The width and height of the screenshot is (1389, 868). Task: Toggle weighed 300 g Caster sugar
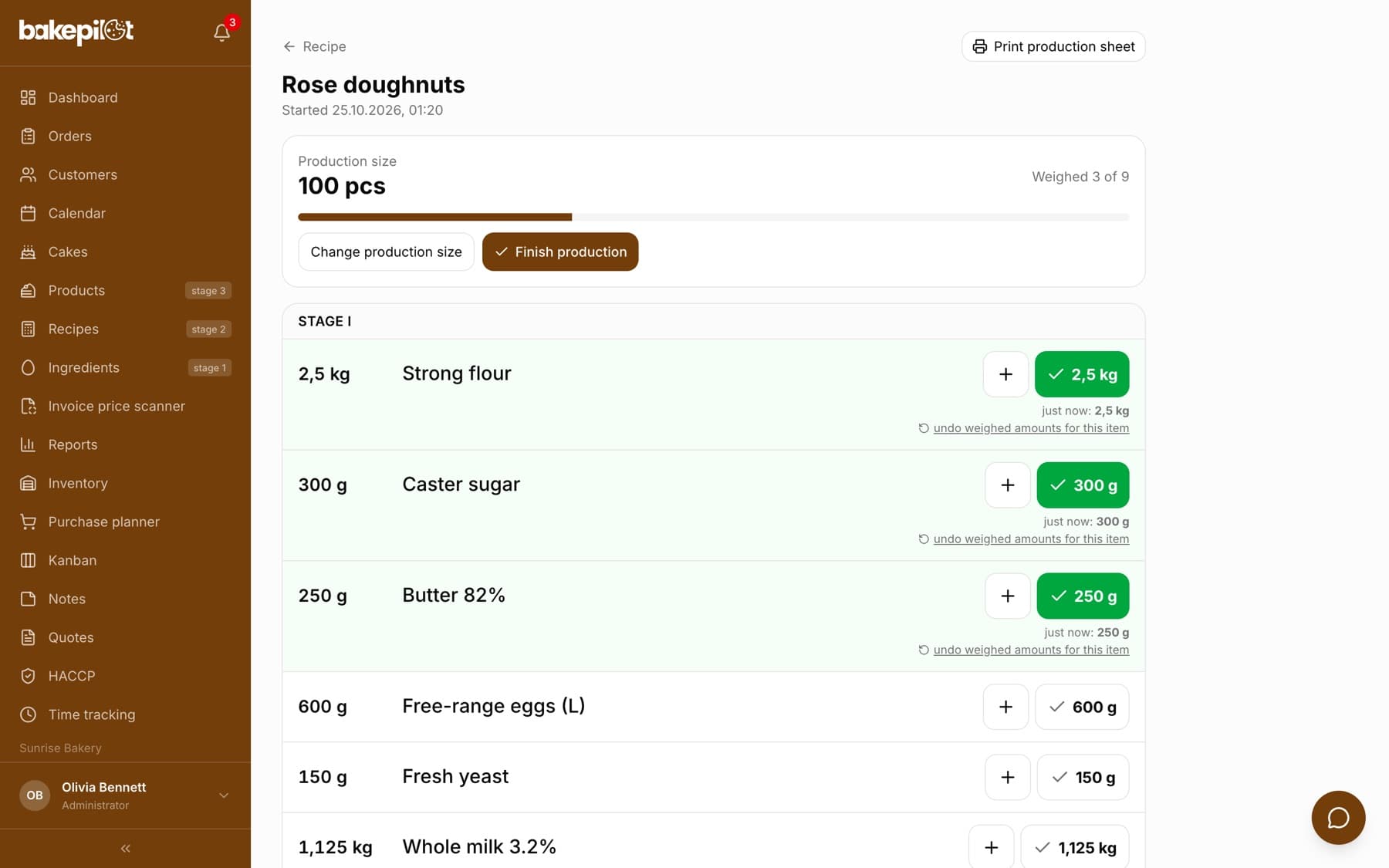(1083, 485)
